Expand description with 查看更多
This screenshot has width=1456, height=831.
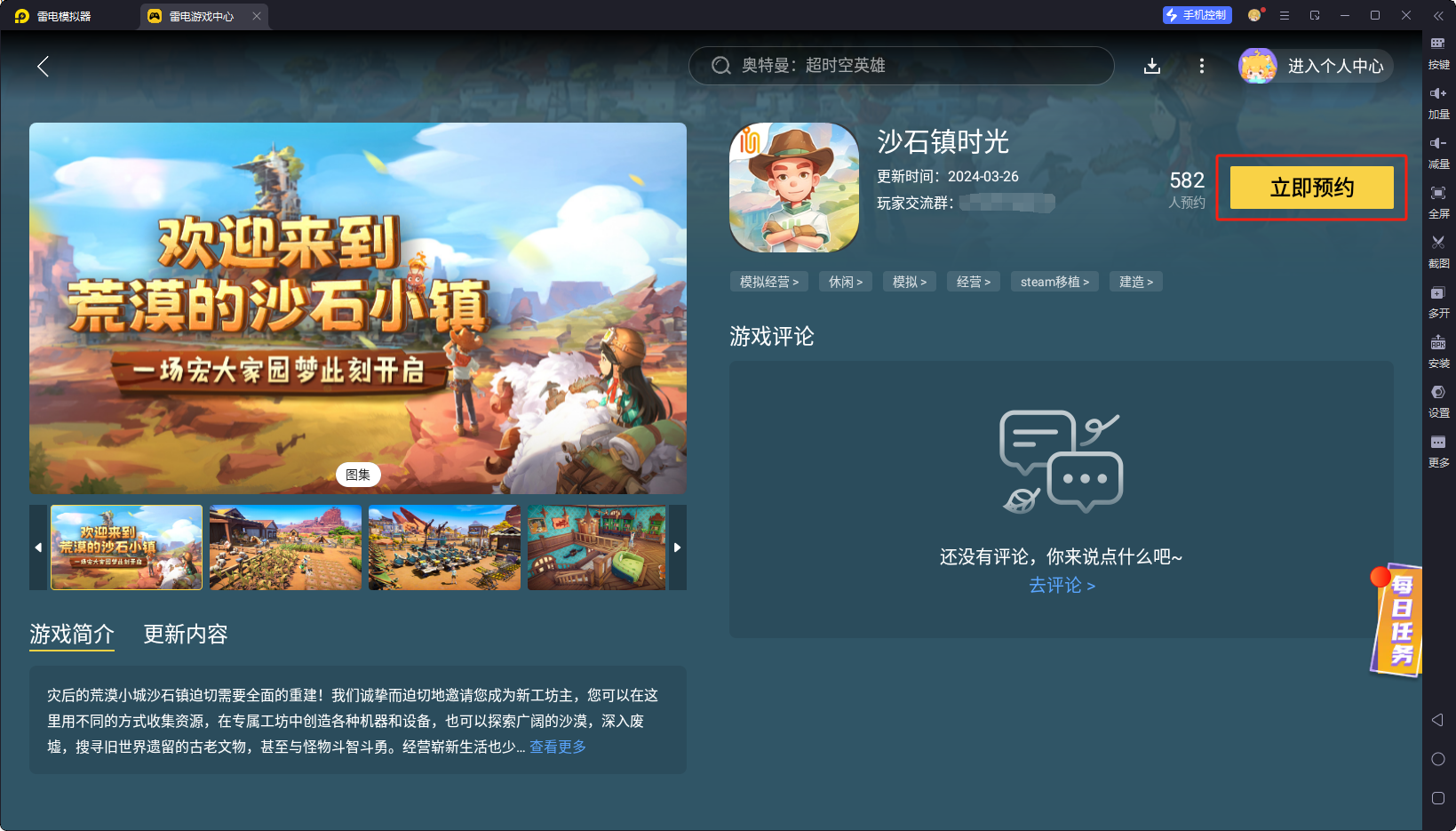558,747
